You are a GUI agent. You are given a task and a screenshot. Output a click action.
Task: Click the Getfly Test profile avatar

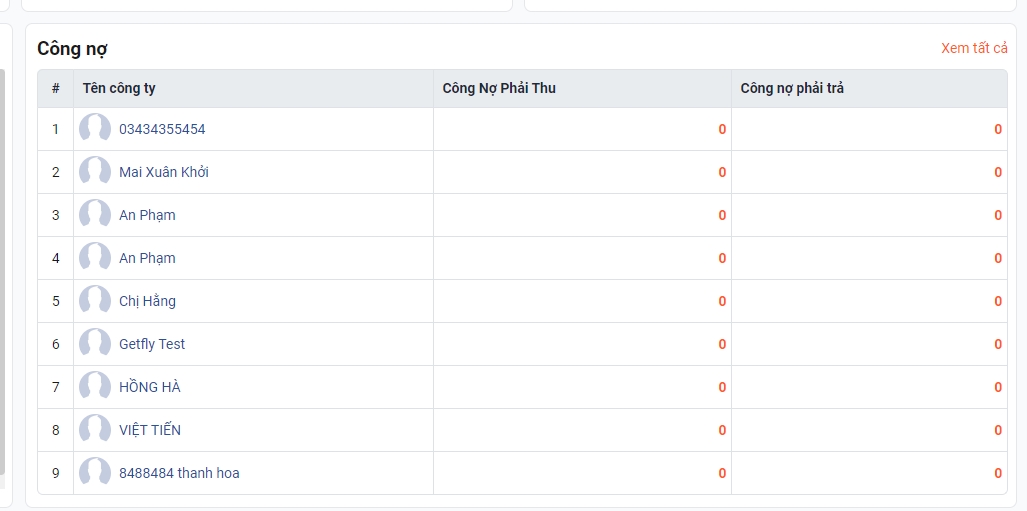pos(95,344)
